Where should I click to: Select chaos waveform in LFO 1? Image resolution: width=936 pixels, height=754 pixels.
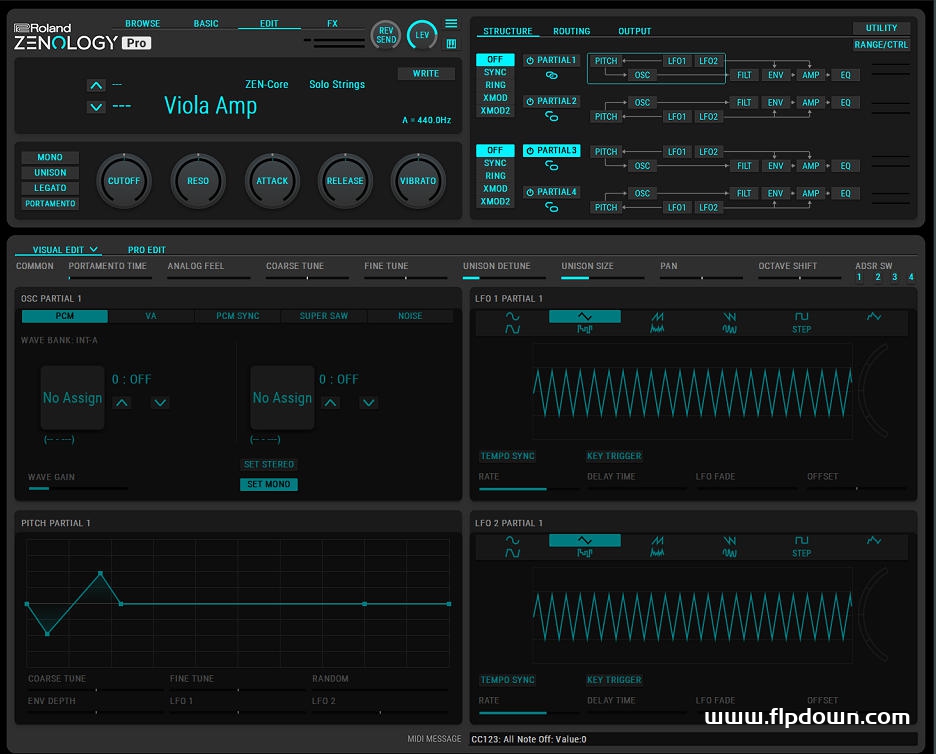pyautogui.click(x=729, y=330)
